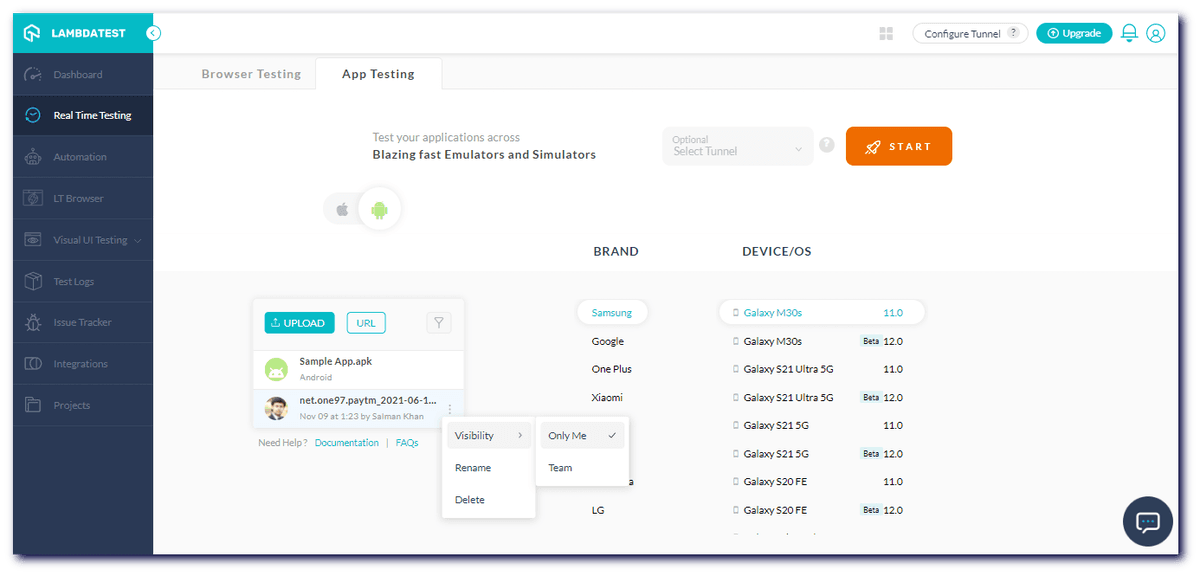Go to the Automation section
The width and height of the screenshot is (1200, 576).
point(83,157)
